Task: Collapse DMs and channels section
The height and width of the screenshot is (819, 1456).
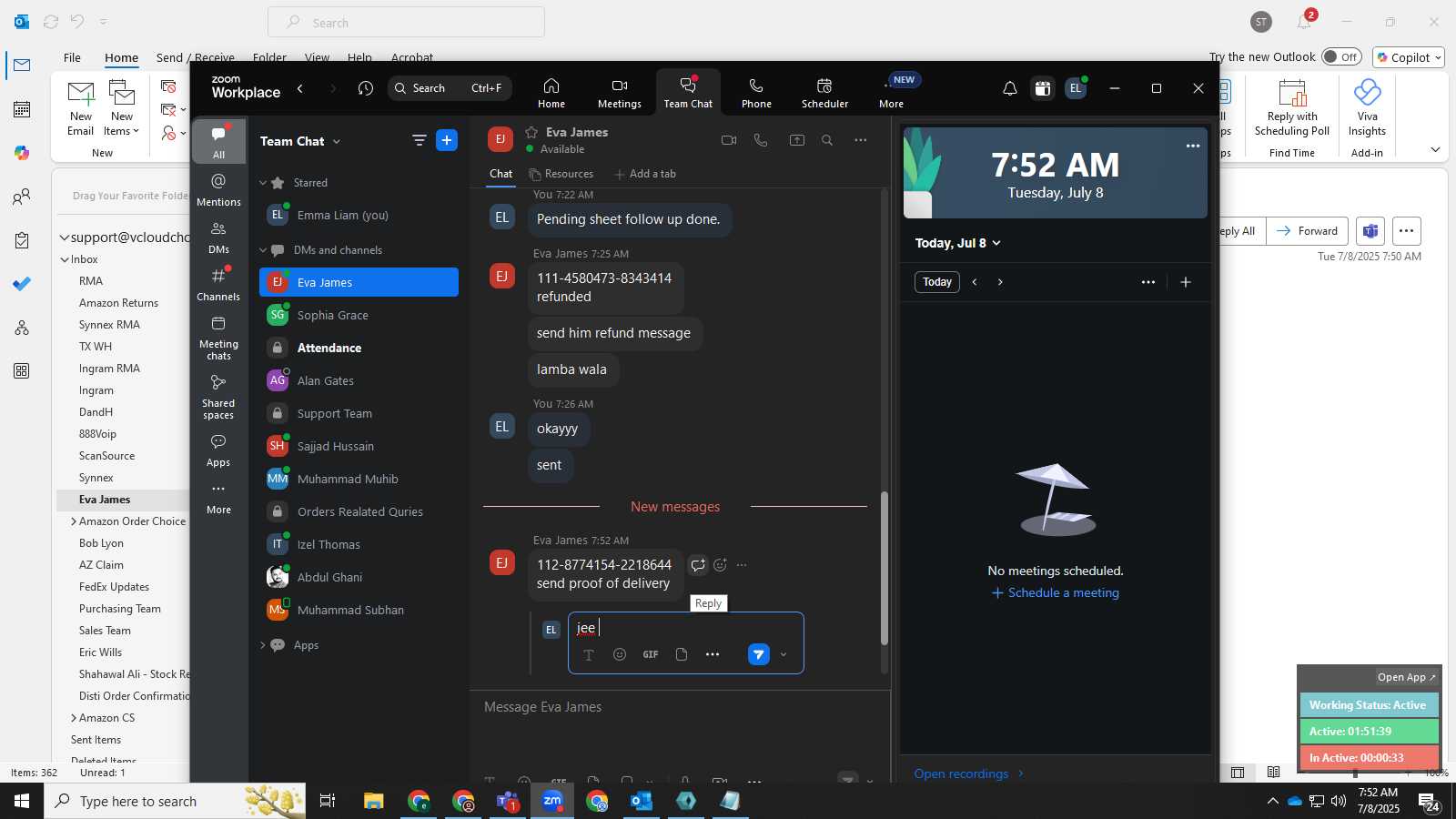Action: click(x=263, y=250)
